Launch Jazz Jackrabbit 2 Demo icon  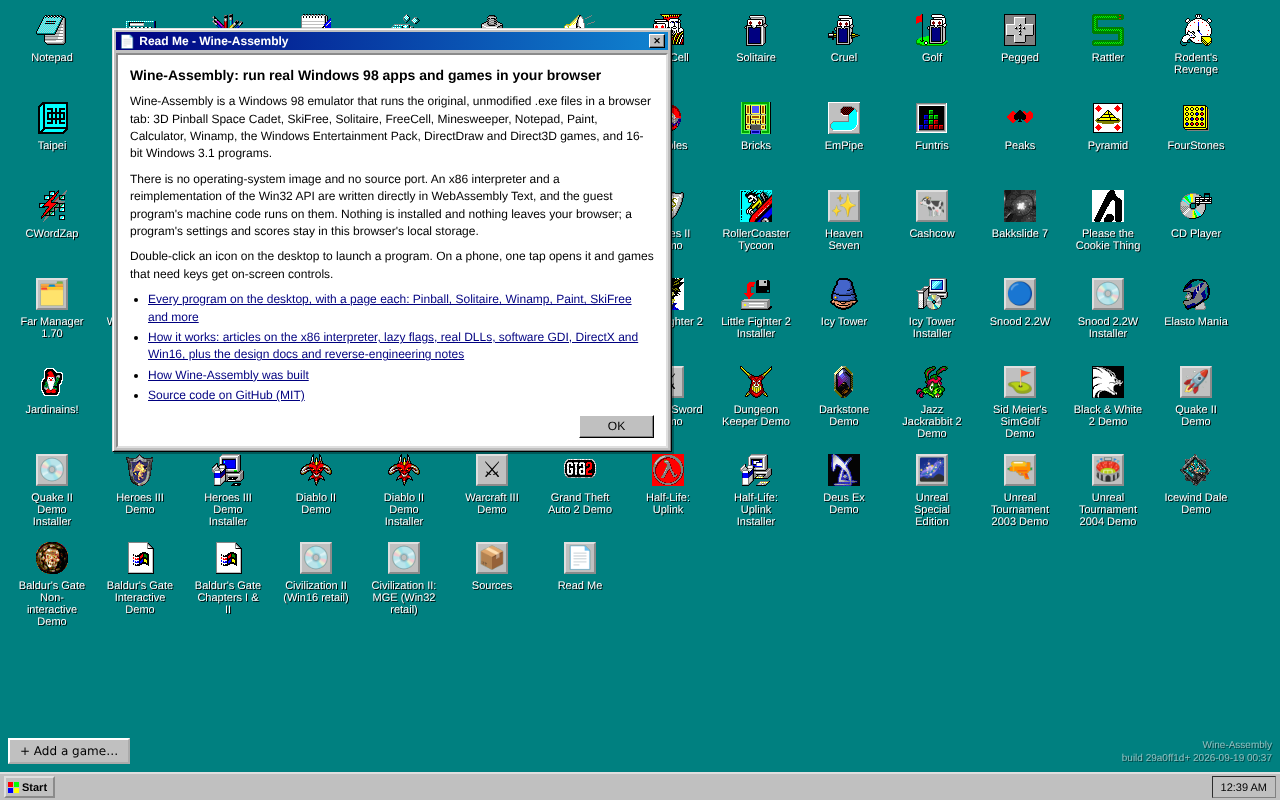(932, 382)
